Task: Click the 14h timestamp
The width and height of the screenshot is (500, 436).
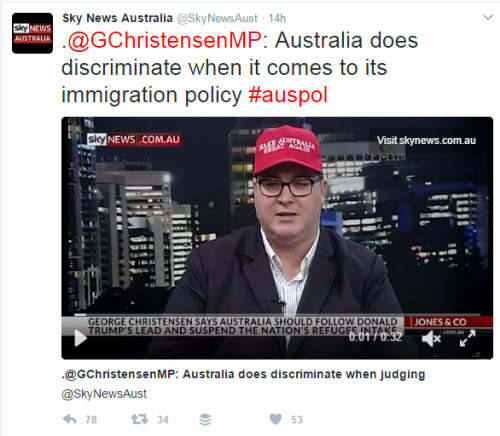Action: [x=277, y=18]
